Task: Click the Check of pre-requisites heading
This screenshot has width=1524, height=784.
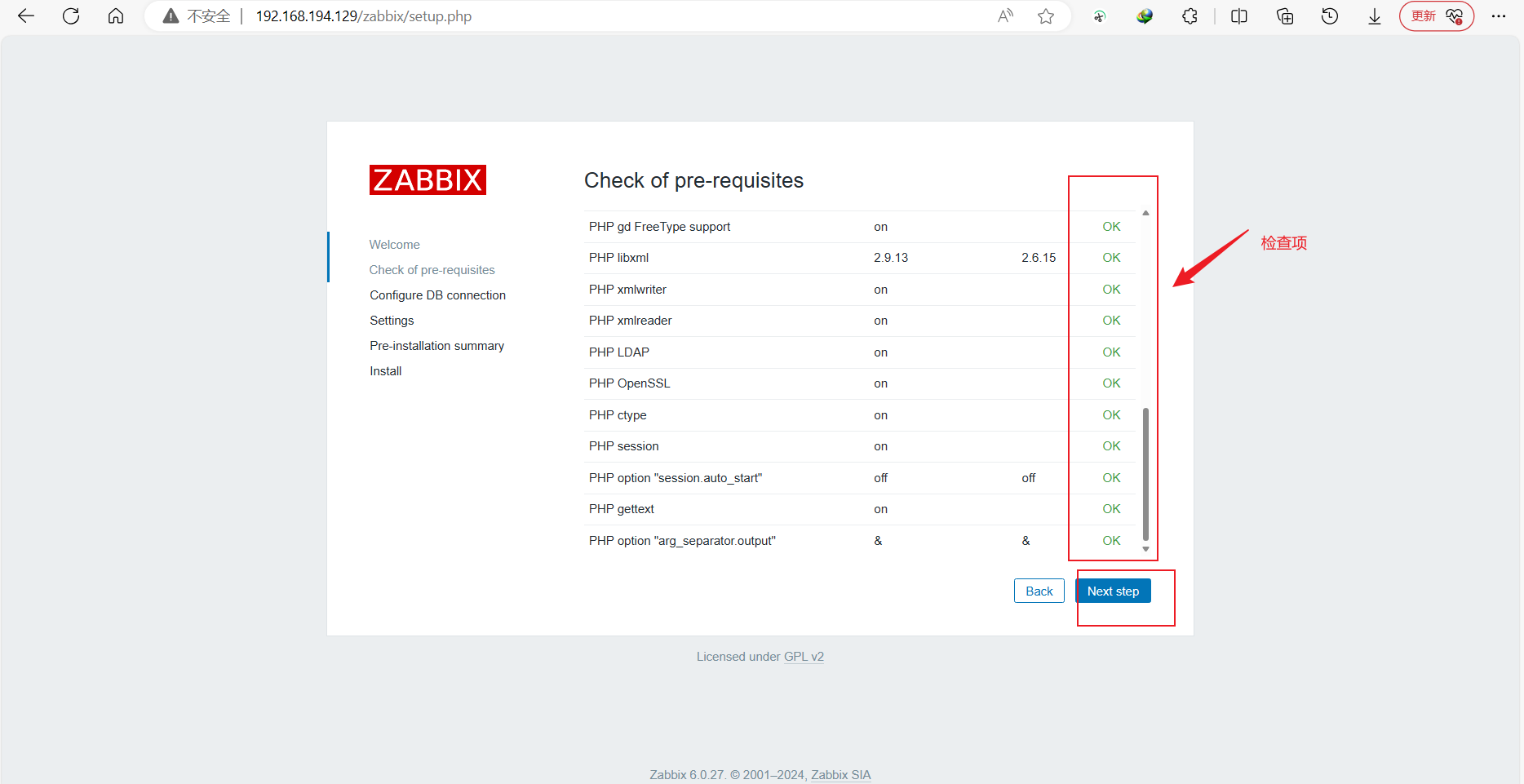Action: point(693,180)
